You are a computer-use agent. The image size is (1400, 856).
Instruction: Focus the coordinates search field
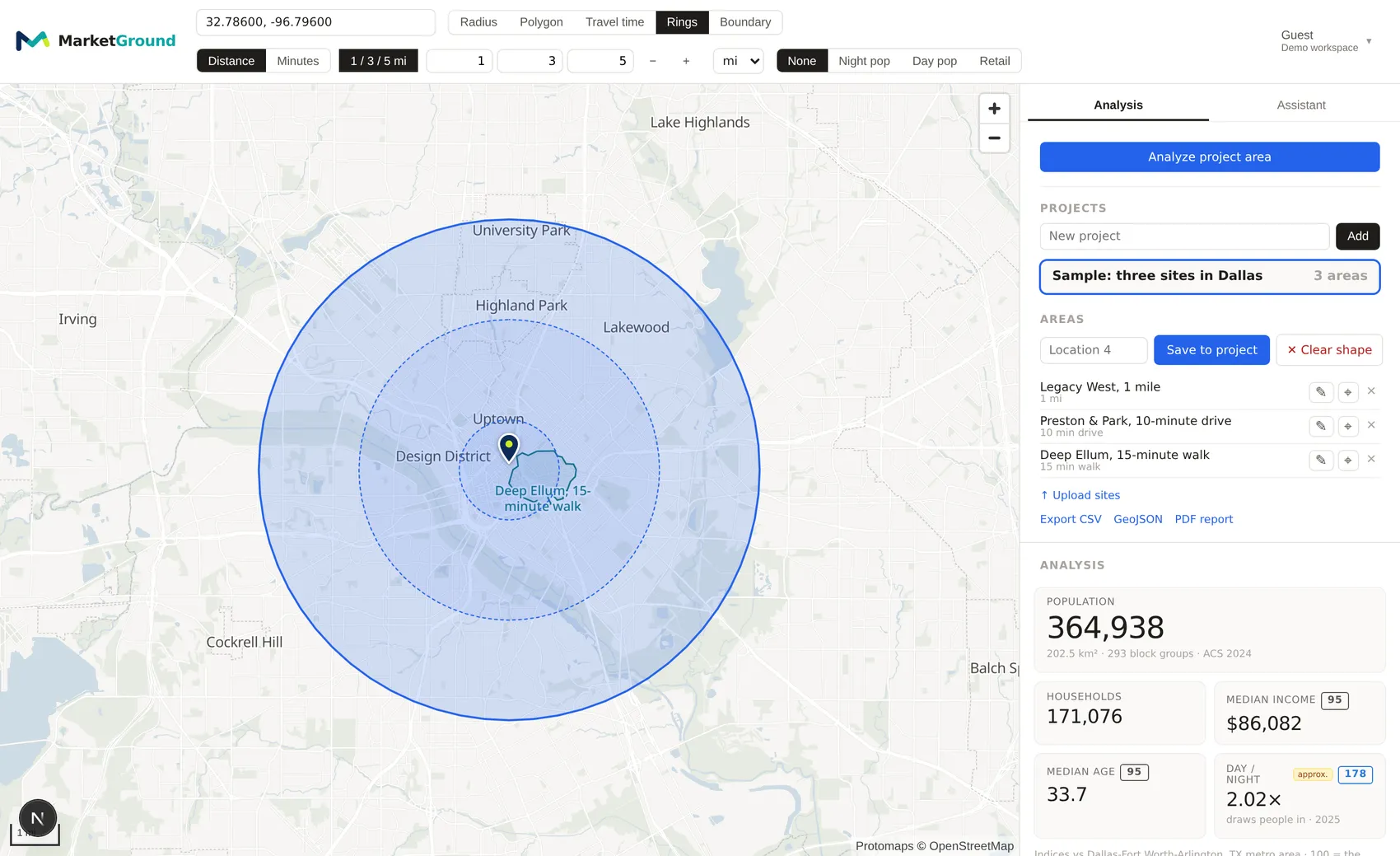tap(315, 22)
